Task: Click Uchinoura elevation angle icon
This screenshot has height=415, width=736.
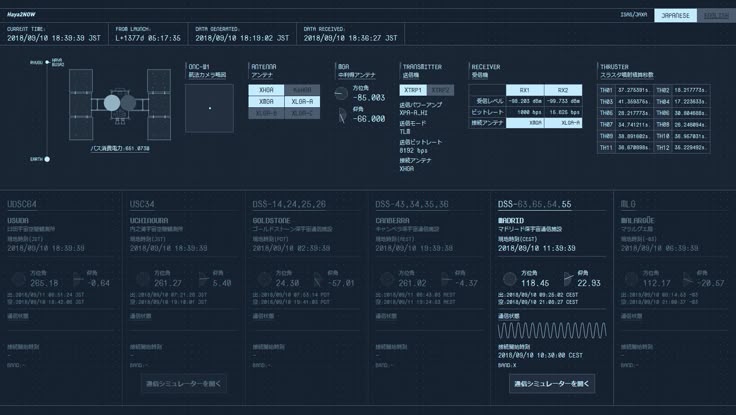Action: pyautogui.click(x=203, y=279)
